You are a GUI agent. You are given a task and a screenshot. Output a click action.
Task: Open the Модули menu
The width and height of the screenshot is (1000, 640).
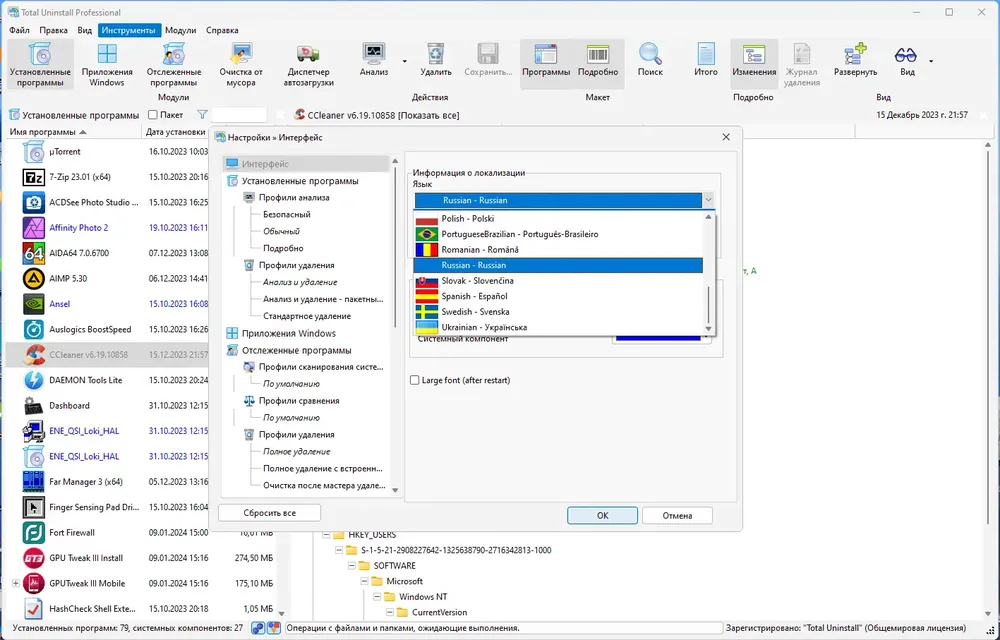click(180, 30)
